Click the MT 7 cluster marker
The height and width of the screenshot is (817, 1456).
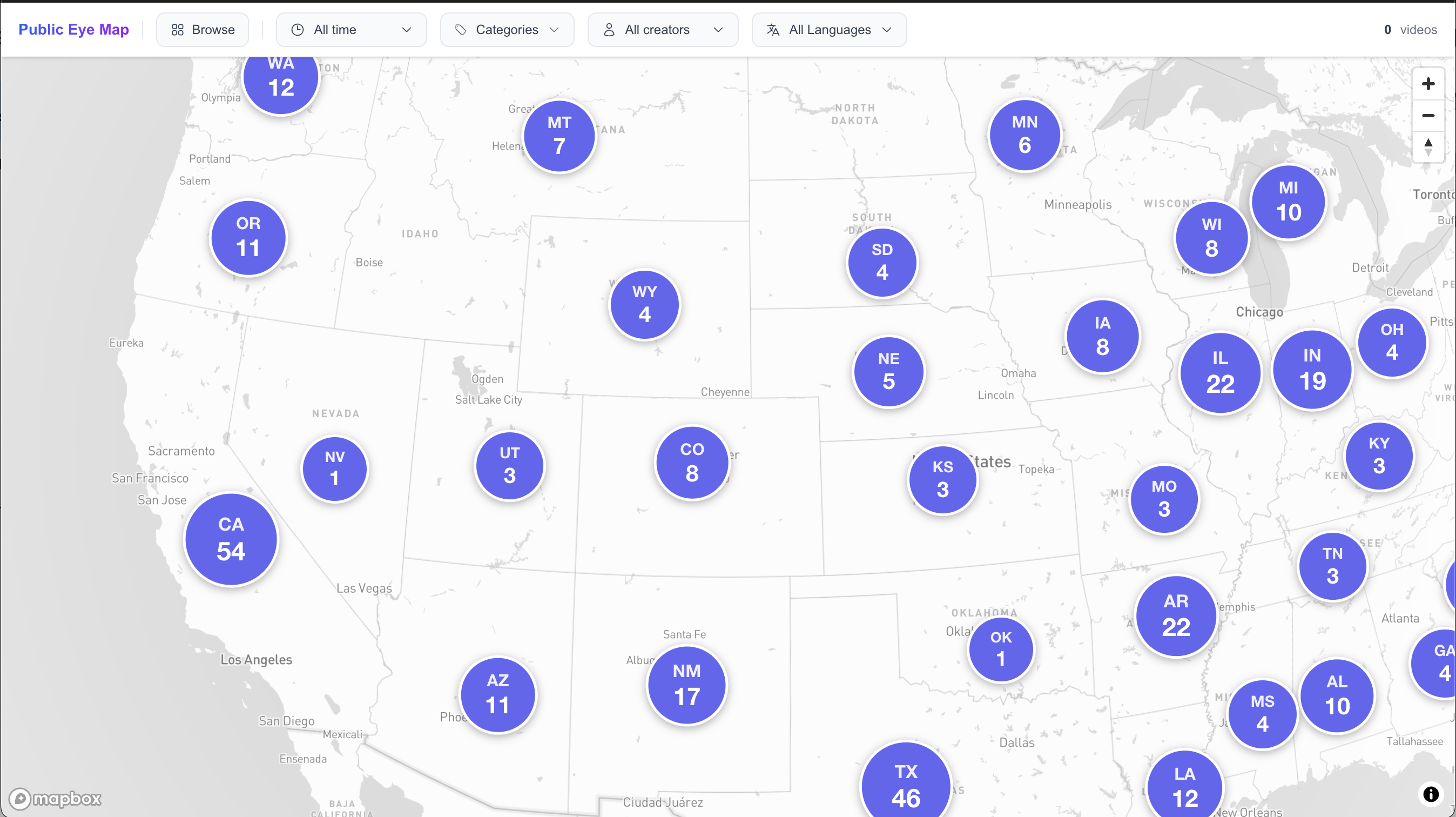(559, 136)
